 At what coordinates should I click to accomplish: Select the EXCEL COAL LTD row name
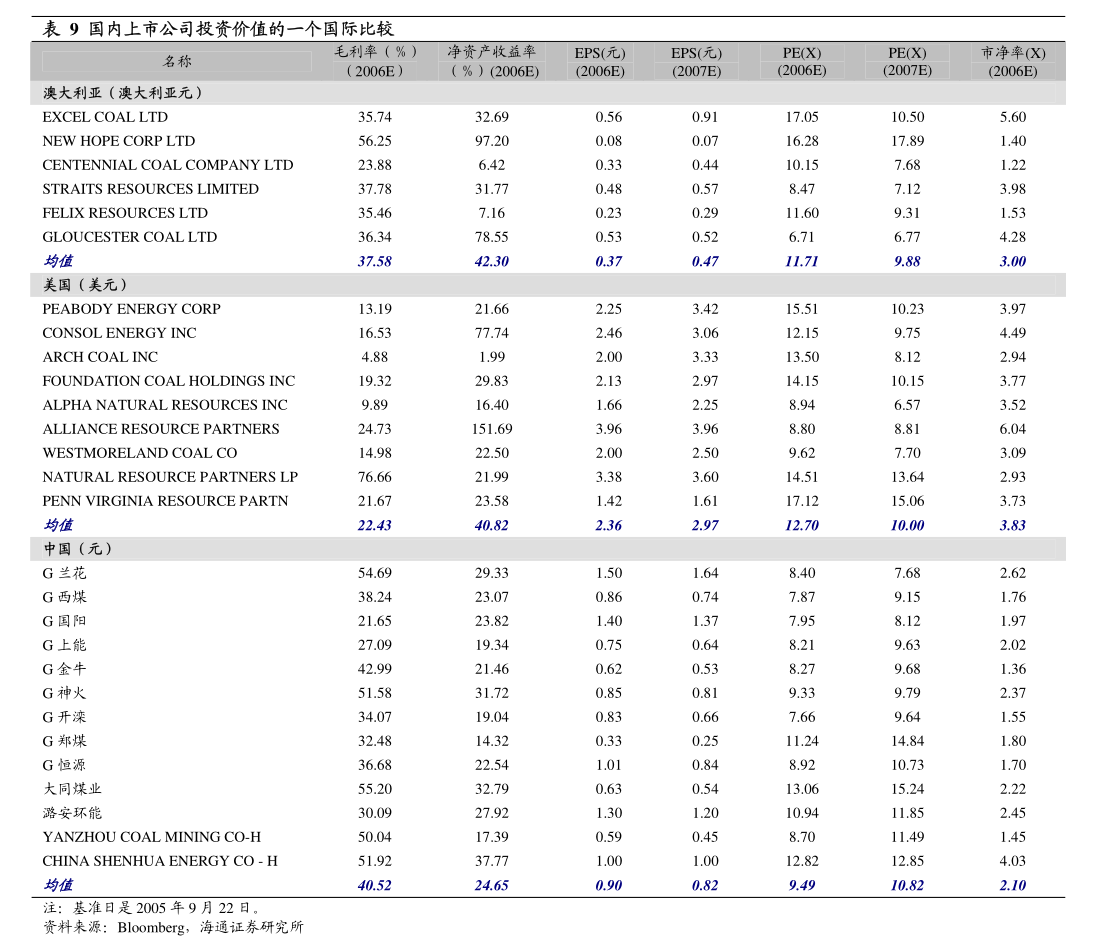[x=105, y=117]
